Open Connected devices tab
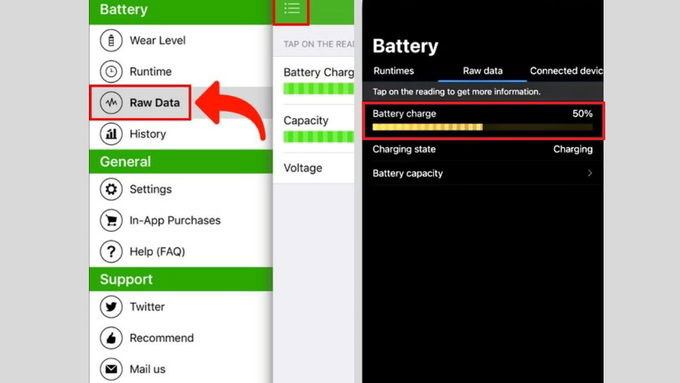 (x=566, y=71)
